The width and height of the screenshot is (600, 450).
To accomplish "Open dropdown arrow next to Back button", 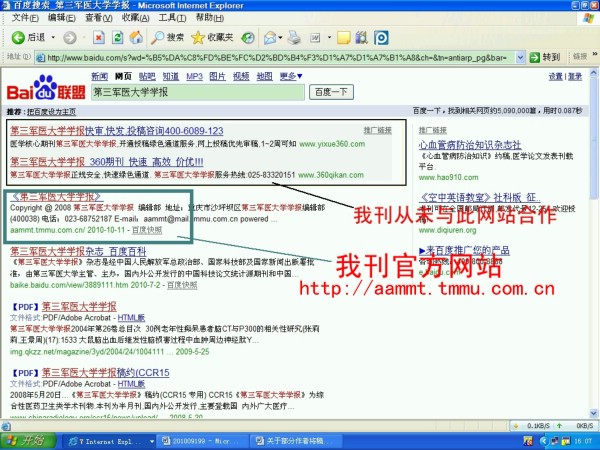I will (x=53, y=38).
